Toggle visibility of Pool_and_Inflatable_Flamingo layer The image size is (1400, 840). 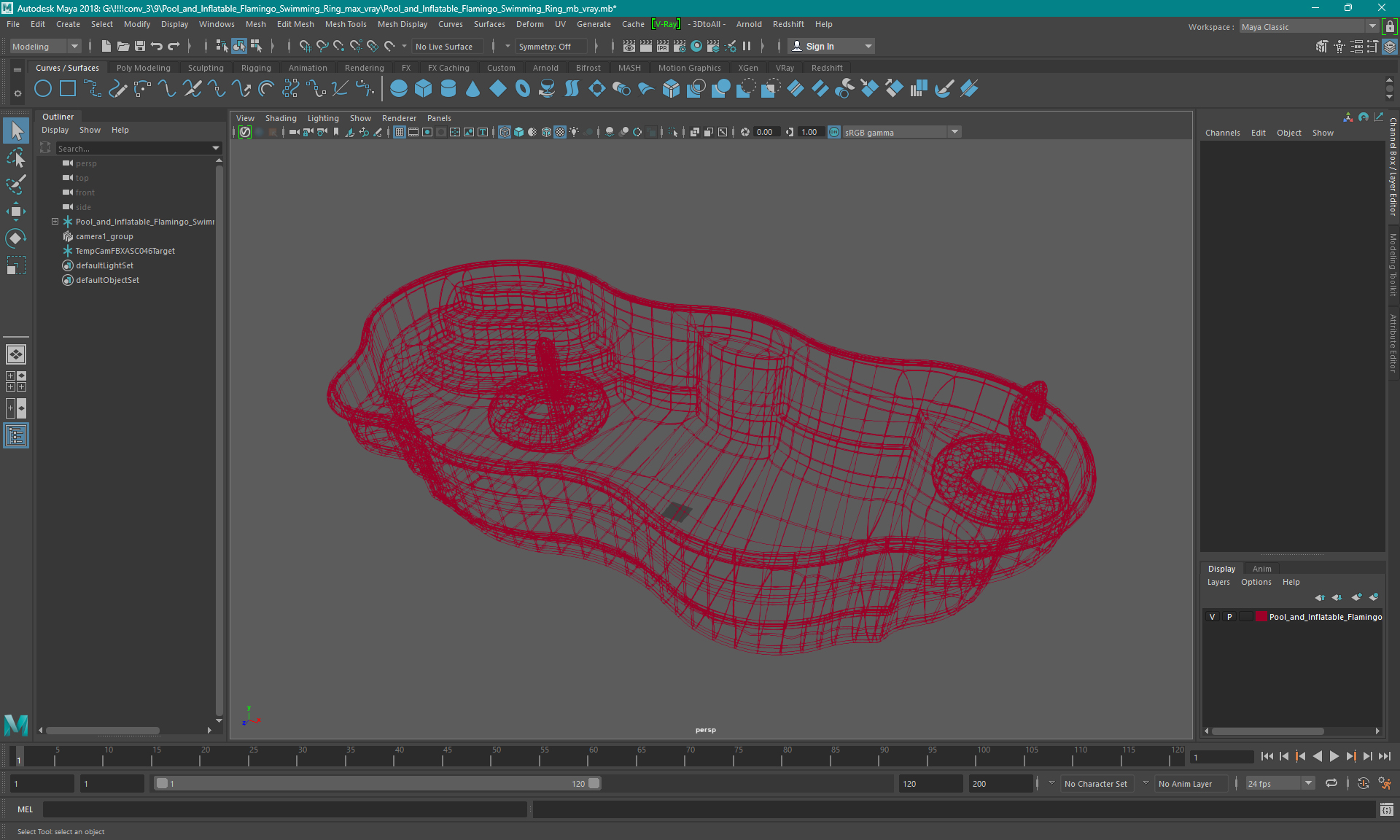[x=1213, y=616]
